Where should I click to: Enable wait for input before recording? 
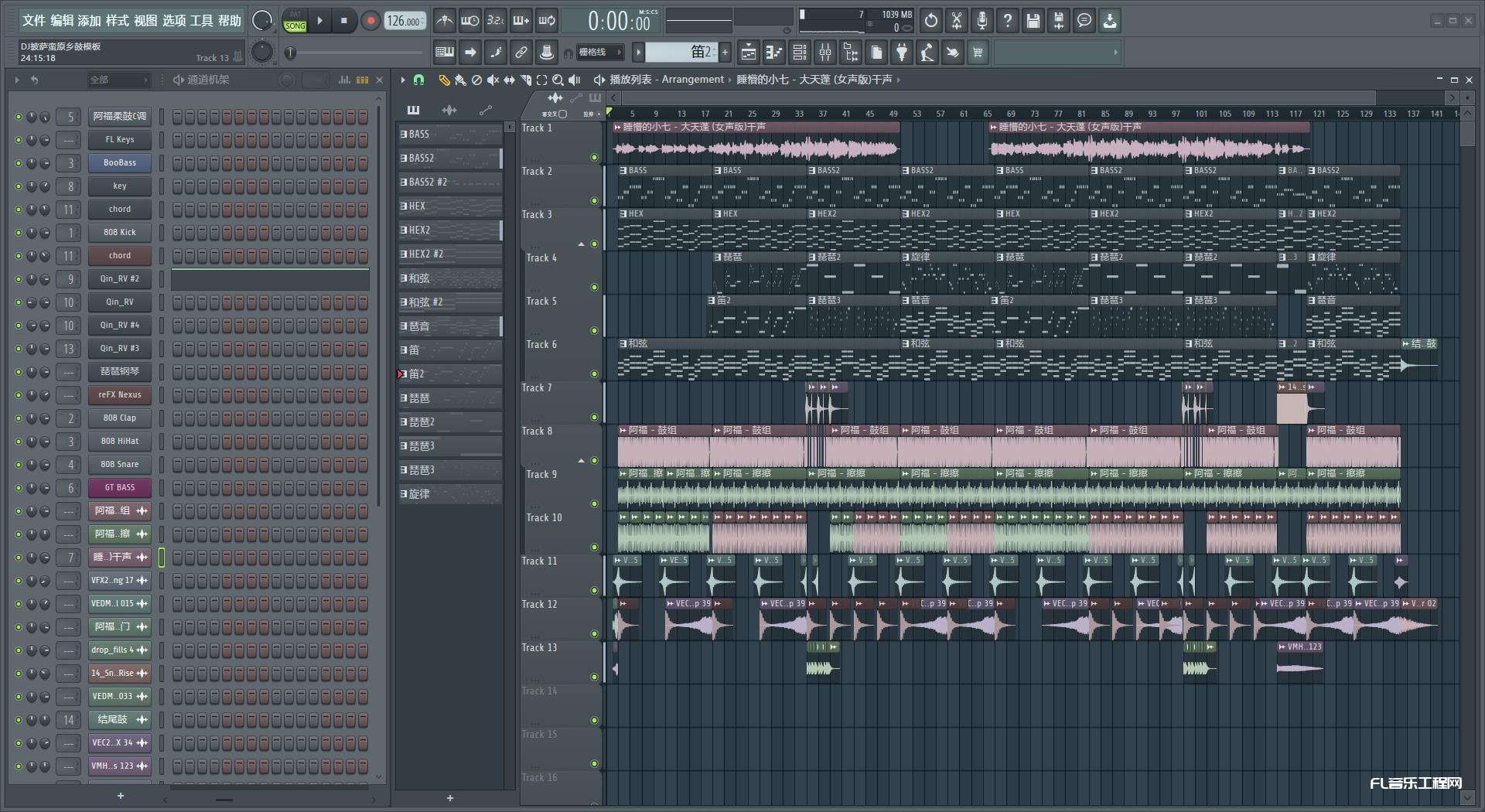click(x=469, y=21)
